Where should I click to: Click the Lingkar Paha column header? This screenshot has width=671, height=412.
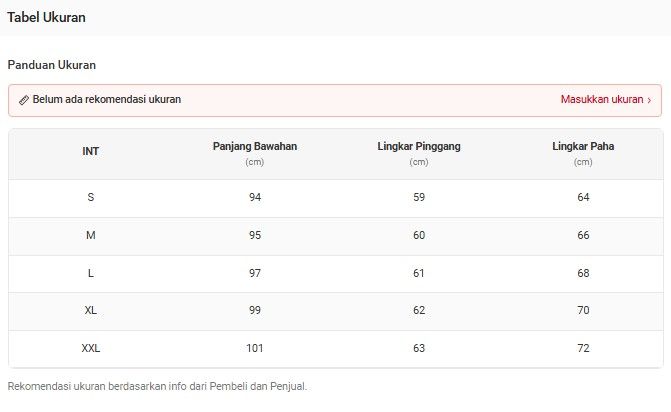pos(583,147)
